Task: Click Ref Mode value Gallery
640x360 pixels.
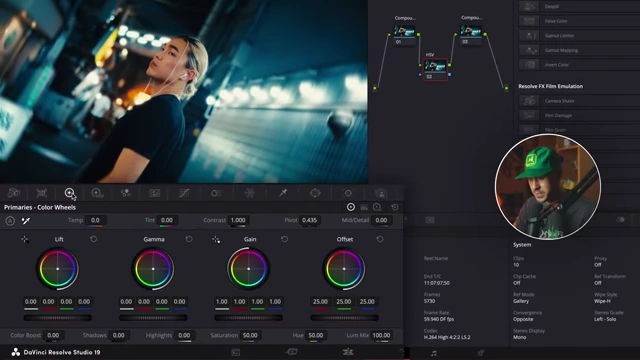Action: pyautogui.click(x=521, y=301)
